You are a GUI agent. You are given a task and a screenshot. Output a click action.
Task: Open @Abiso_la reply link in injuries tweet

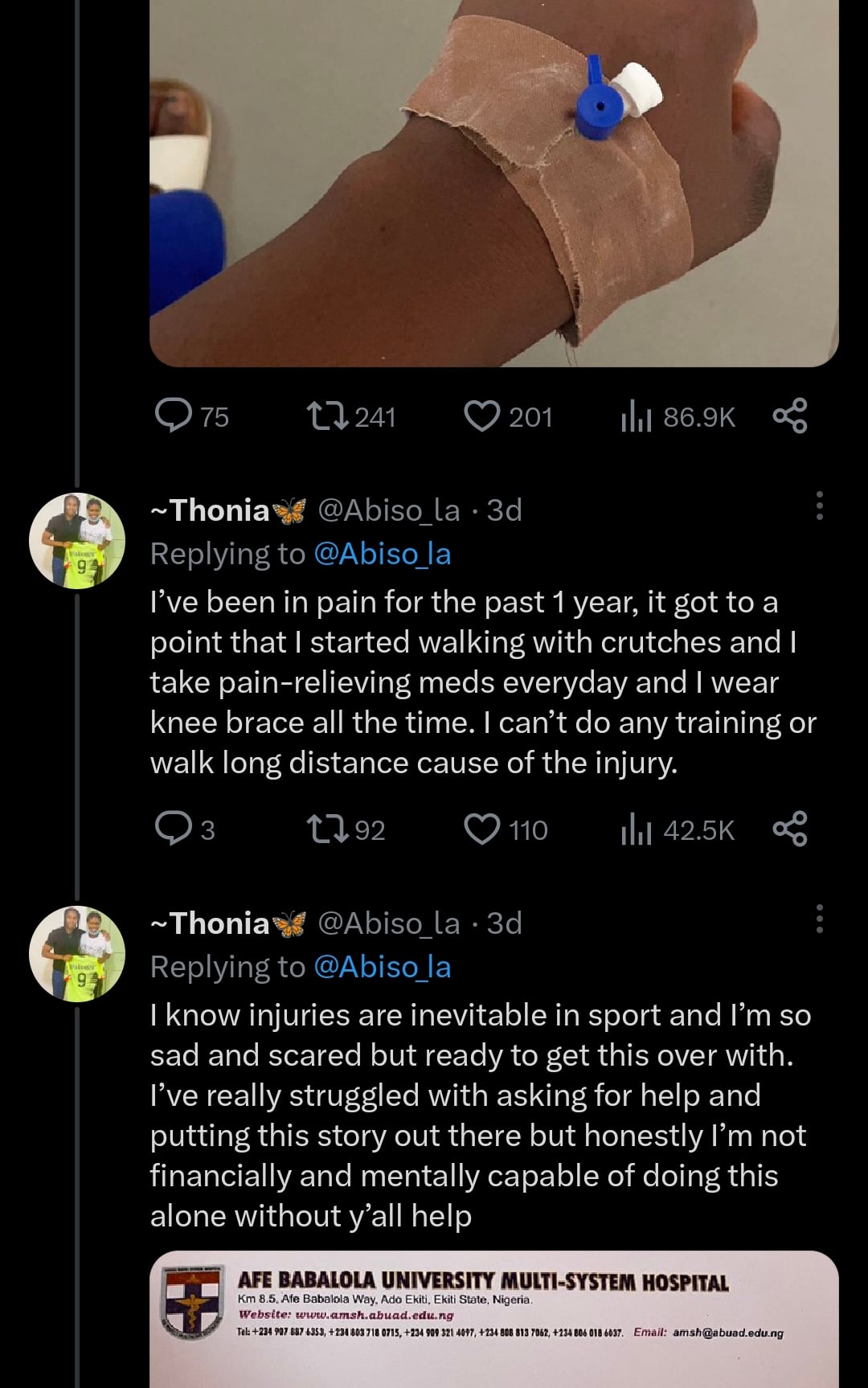(x=382, y=967)
